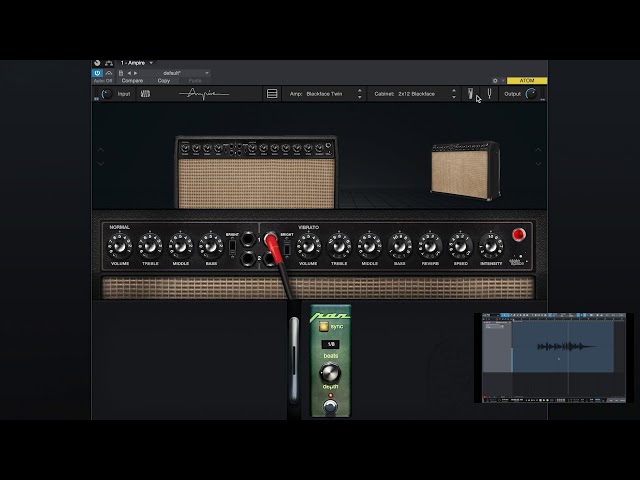Adjust the Normal channel Volume knob
Screen dimensions: 640x480
120,246
